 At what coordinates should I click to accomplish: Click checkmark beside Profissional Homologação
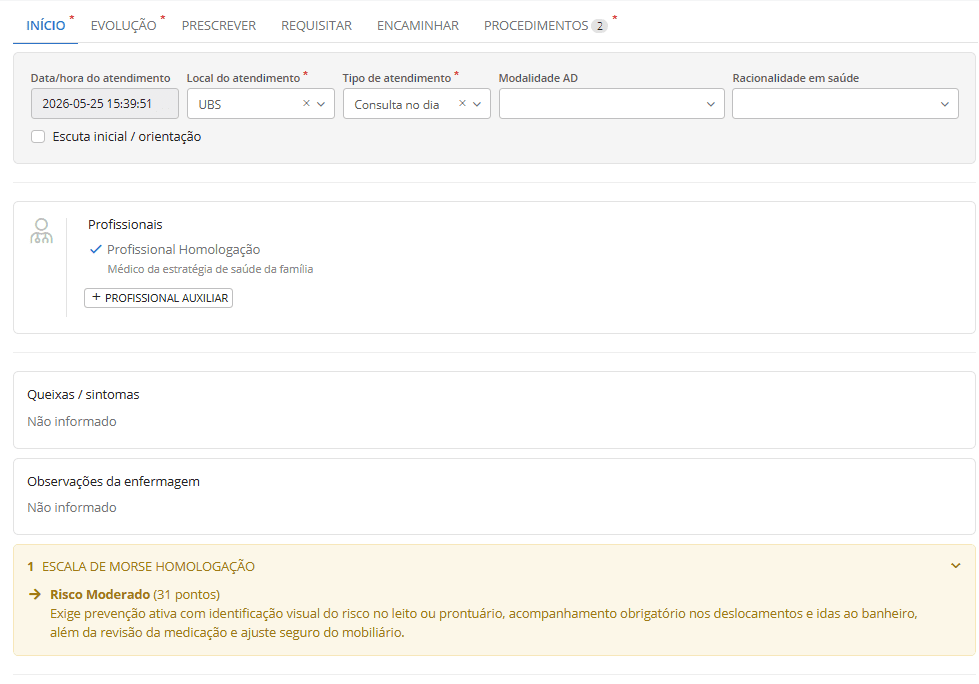coord(96,250)
